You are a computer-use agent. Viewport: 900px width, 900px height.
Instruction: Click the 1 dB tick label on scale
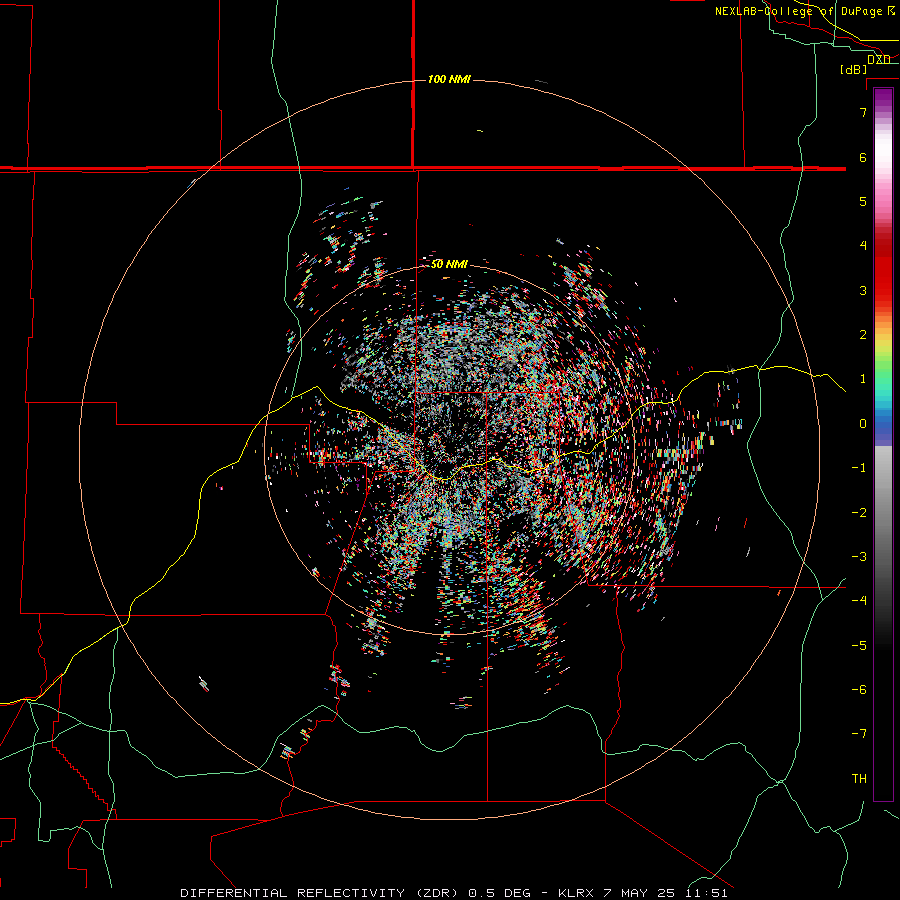[863, 379]
